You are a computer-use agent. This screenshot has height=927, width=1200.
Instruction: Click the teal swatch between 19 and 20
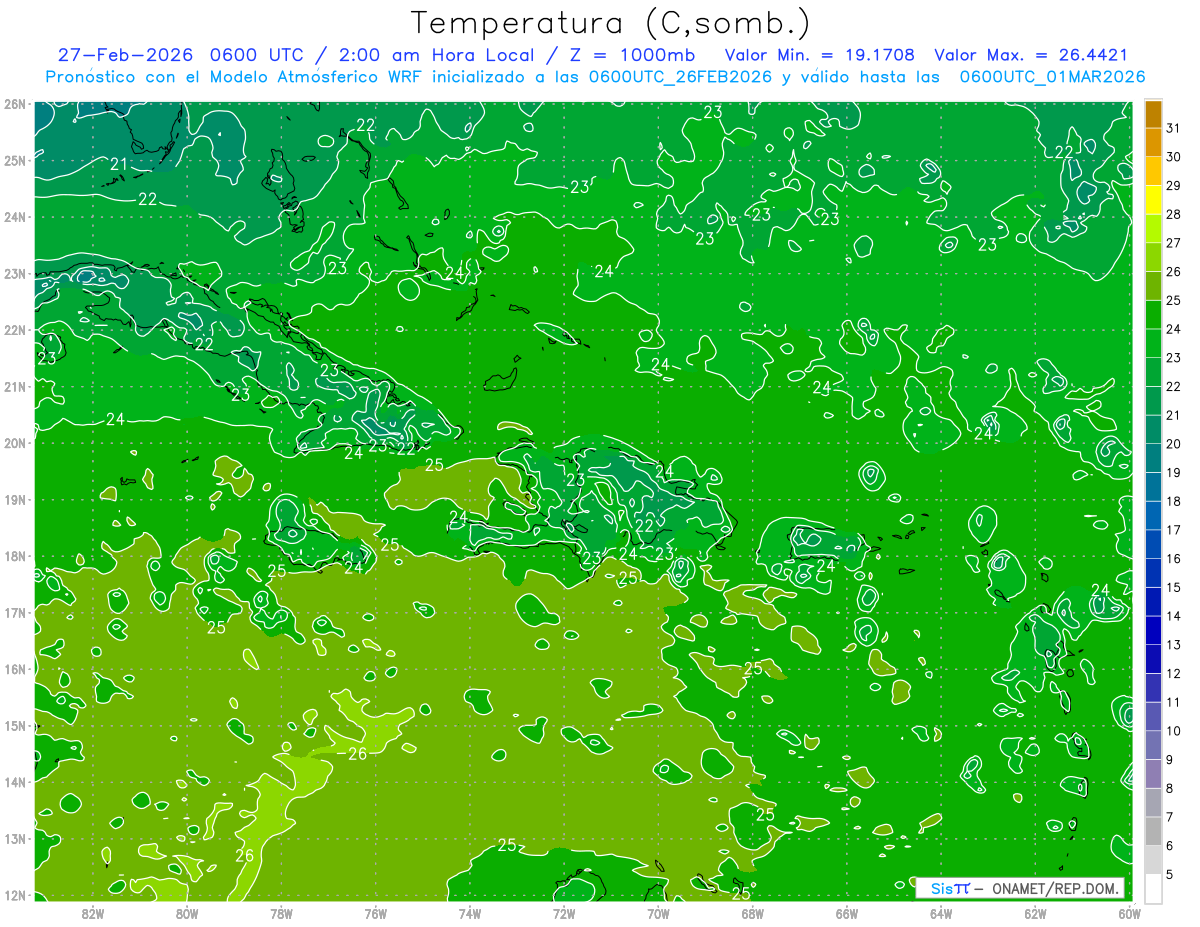pyautogui.click(x=1152, y=459)
